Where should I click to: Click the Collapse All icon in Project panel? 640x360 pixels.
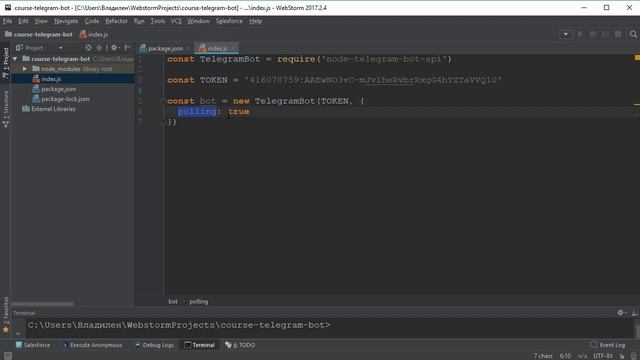[x=99, y=48]
